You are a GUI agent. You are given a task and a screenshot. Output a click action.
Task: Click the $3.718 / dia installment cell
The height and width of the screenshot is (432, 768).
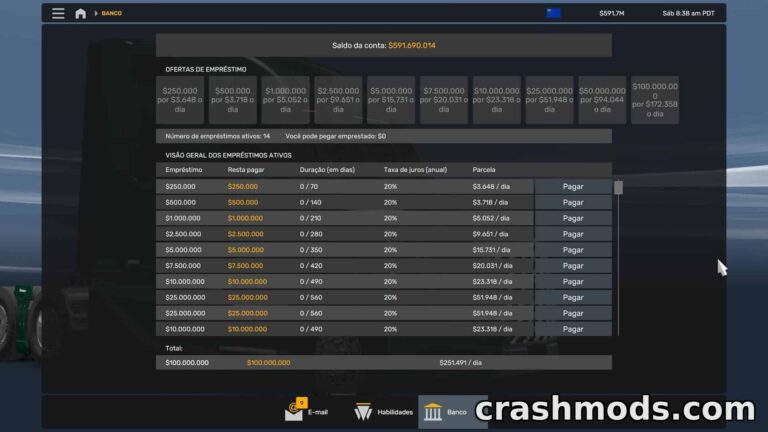click(x=490, y=202)
